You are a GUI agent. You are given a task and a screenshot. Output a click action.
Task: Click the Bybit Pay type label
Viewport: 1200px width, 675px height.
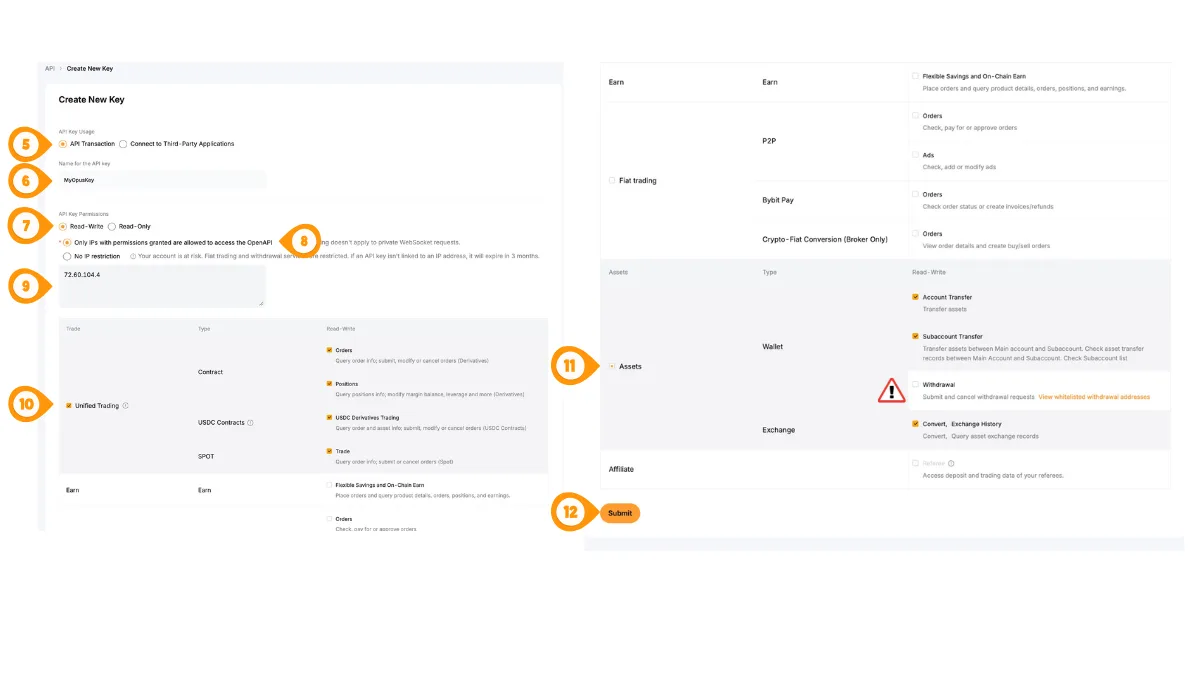point(778,200)
